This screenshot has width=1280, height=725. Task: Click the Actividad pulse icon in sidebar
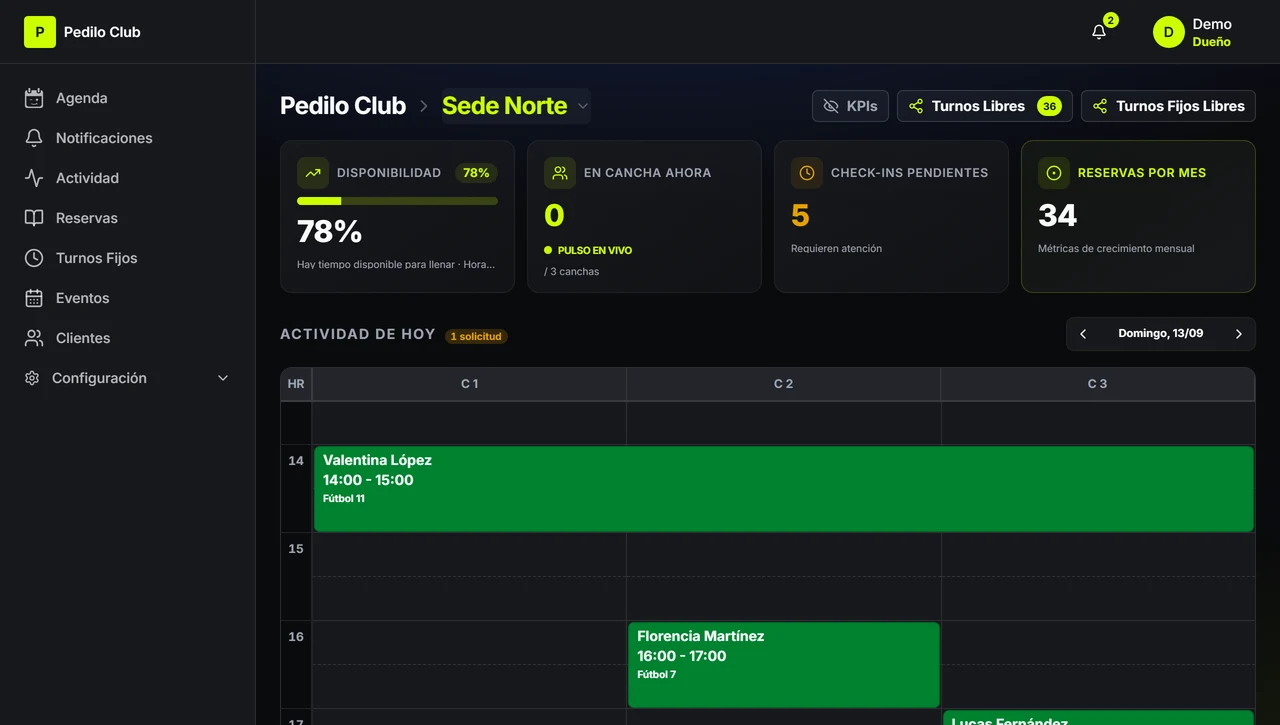[34, 178]
